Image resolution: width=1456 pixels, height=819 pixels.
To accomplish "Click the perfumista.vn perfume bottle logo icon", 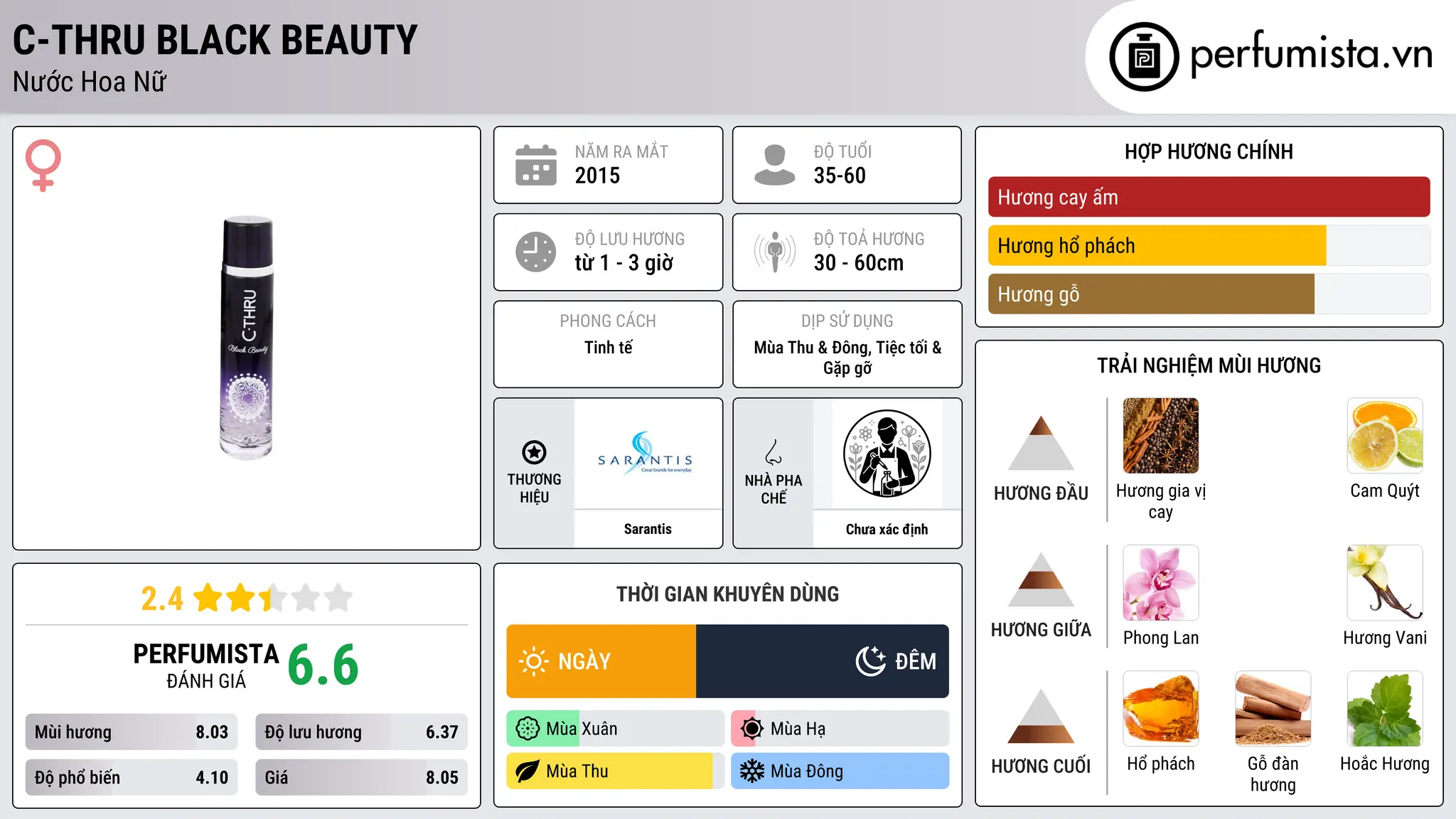I will [x=1144, y=57].
